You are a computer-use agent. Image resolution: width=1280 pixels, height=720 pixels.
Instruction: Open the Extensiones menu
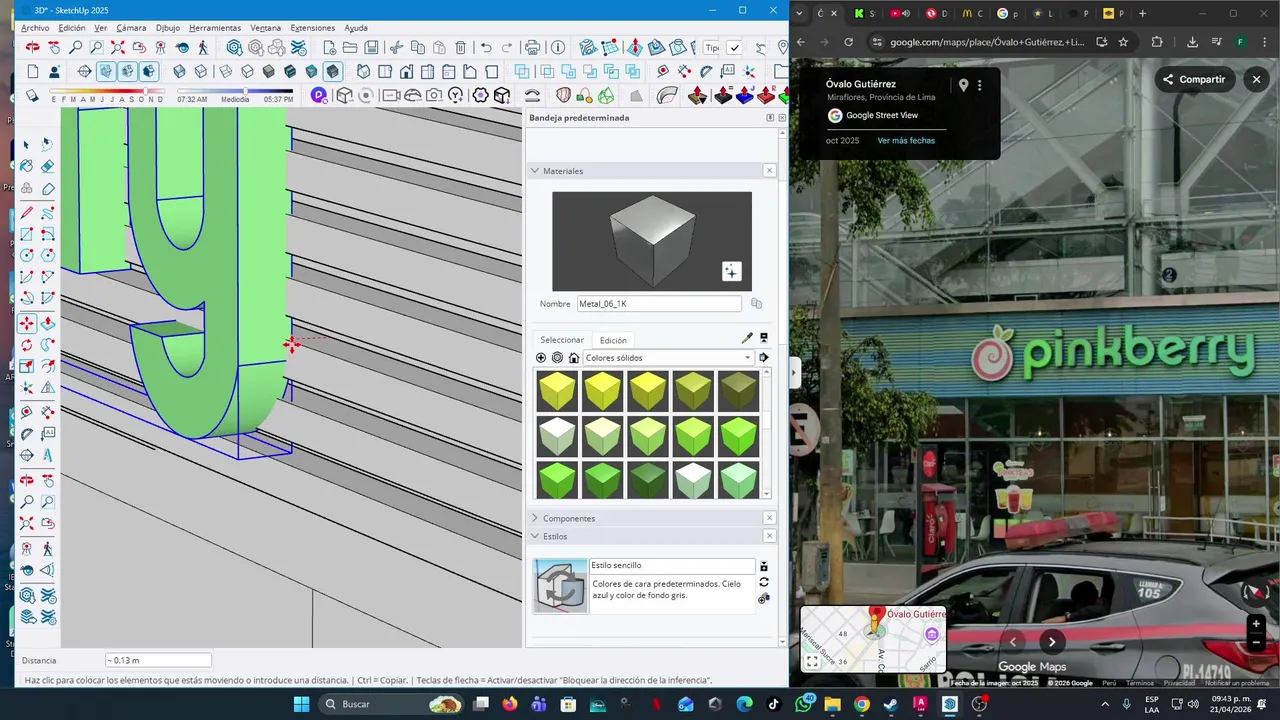pos(313,28)
